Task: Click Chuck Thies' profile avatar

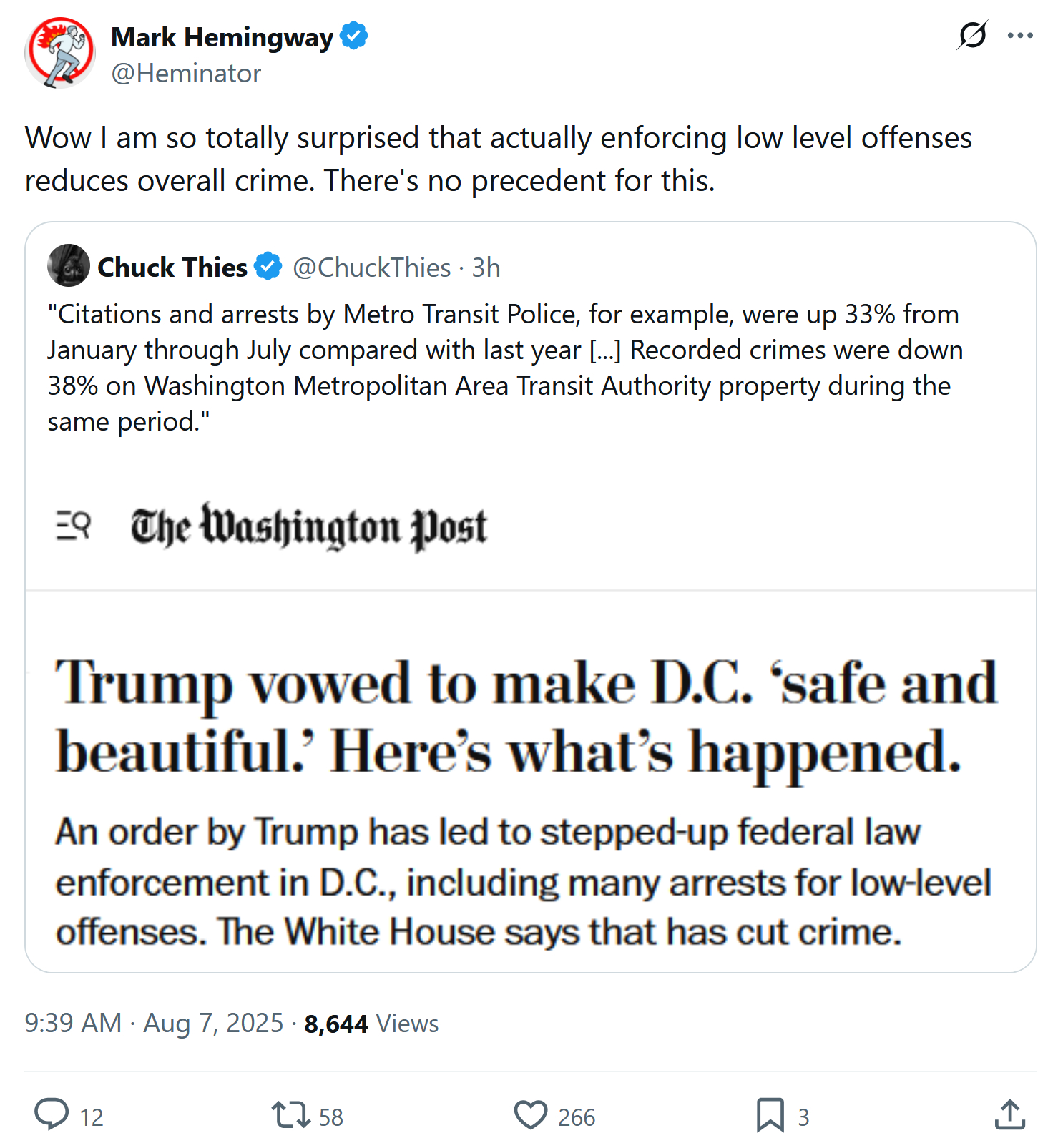Action: tap(69, 266)
